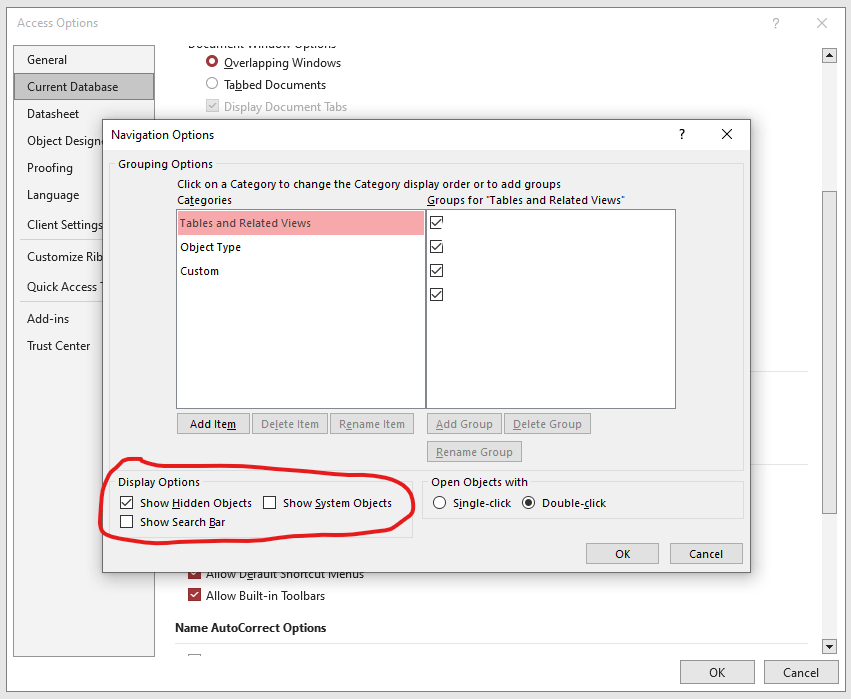Click scroll down arrow in Access Options
Screen dimensions: 851x699
click(829, 646)
